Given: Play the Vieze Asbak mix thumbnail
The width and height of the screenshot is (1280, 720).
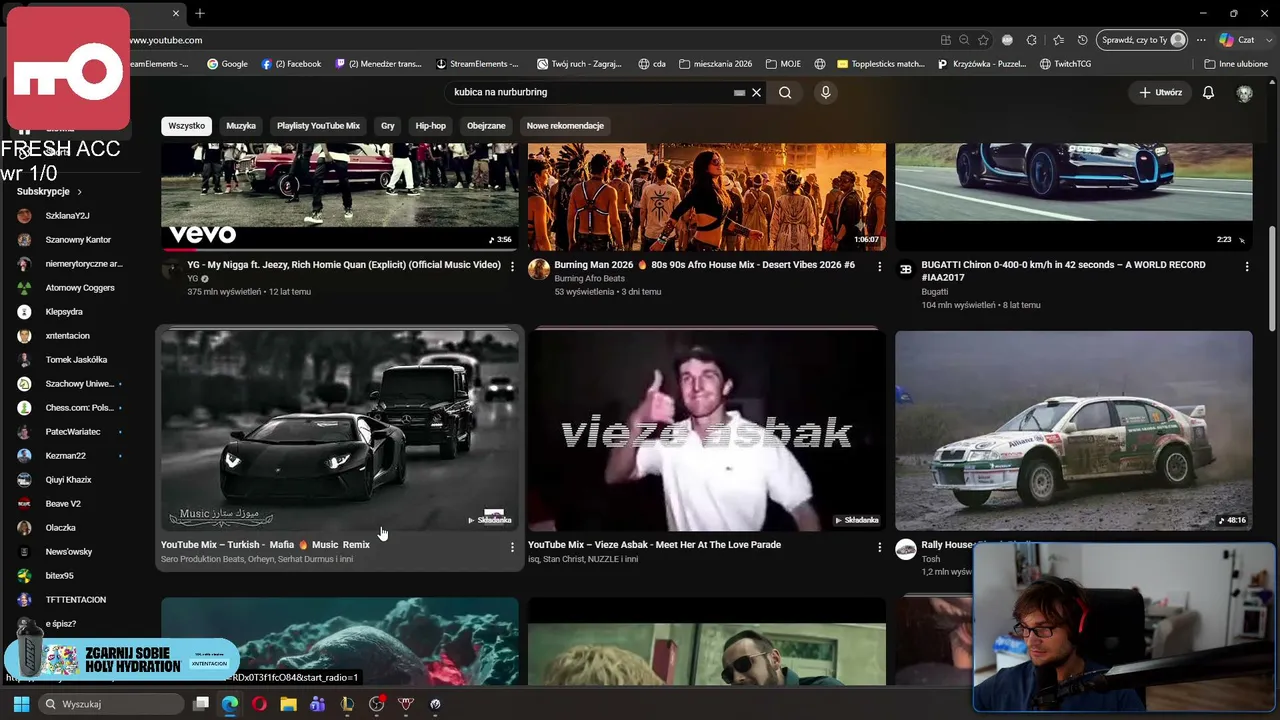Looking at the screenshot, I should [x=707, y=431].
